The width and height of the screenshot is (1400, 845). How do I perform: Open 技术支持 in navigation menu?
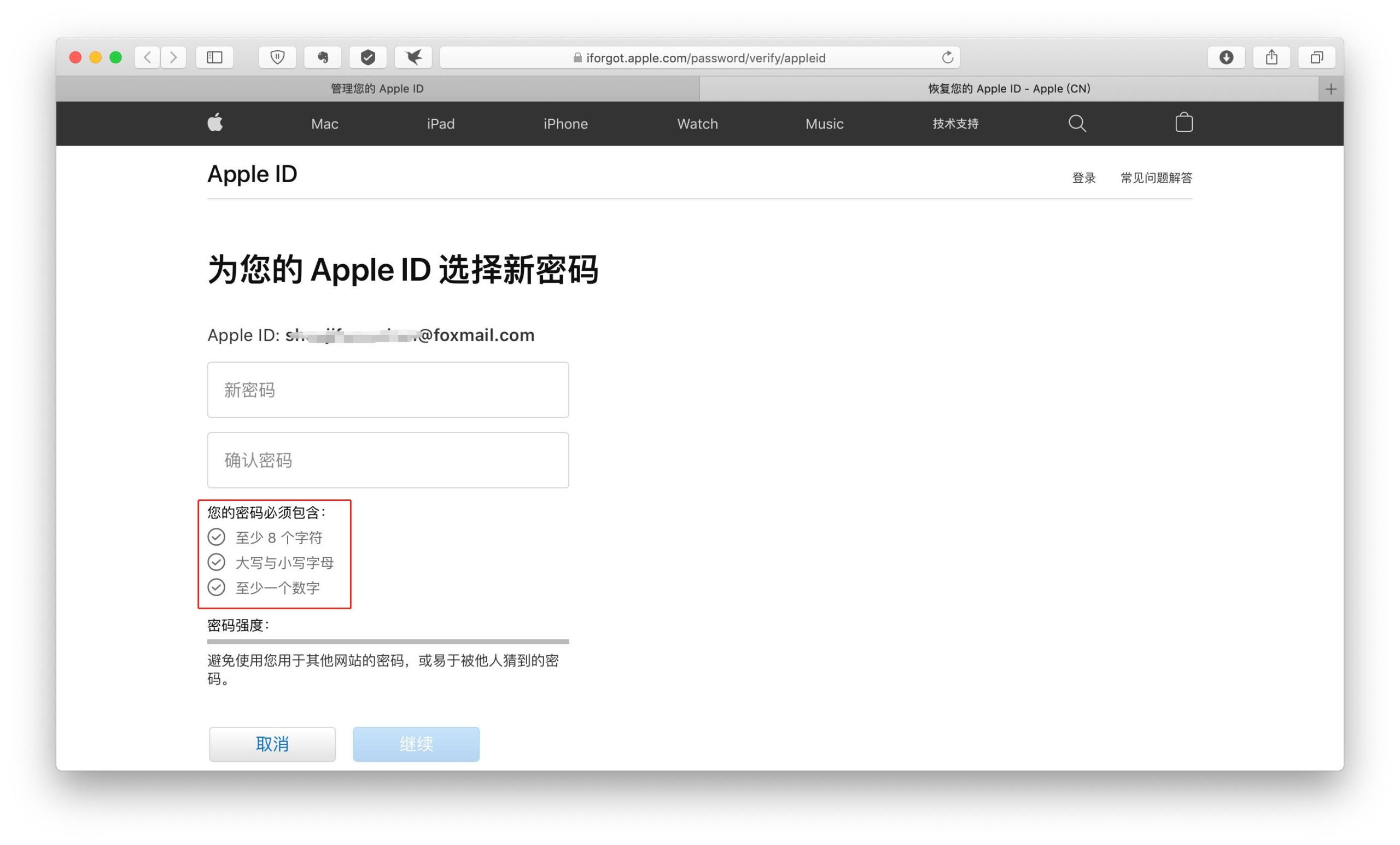click(956, 124)
